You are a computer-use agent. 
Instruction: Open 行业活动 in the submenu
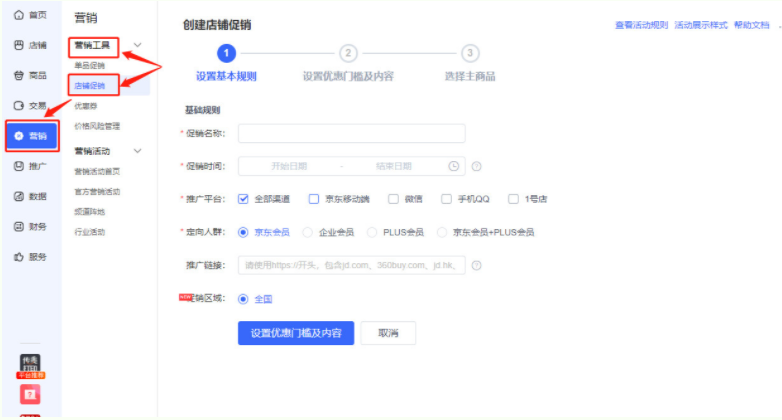point(90,232)
